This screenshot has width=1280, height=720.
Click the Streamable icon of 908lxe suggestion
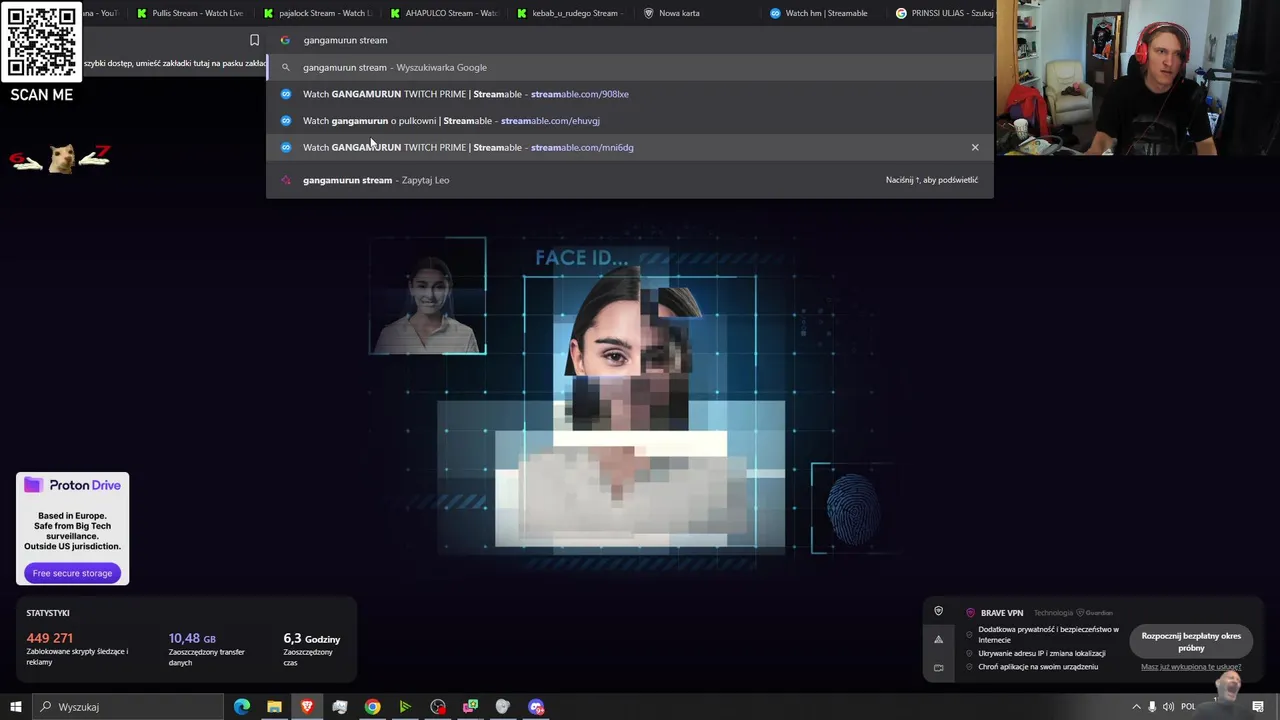(285, 94)
